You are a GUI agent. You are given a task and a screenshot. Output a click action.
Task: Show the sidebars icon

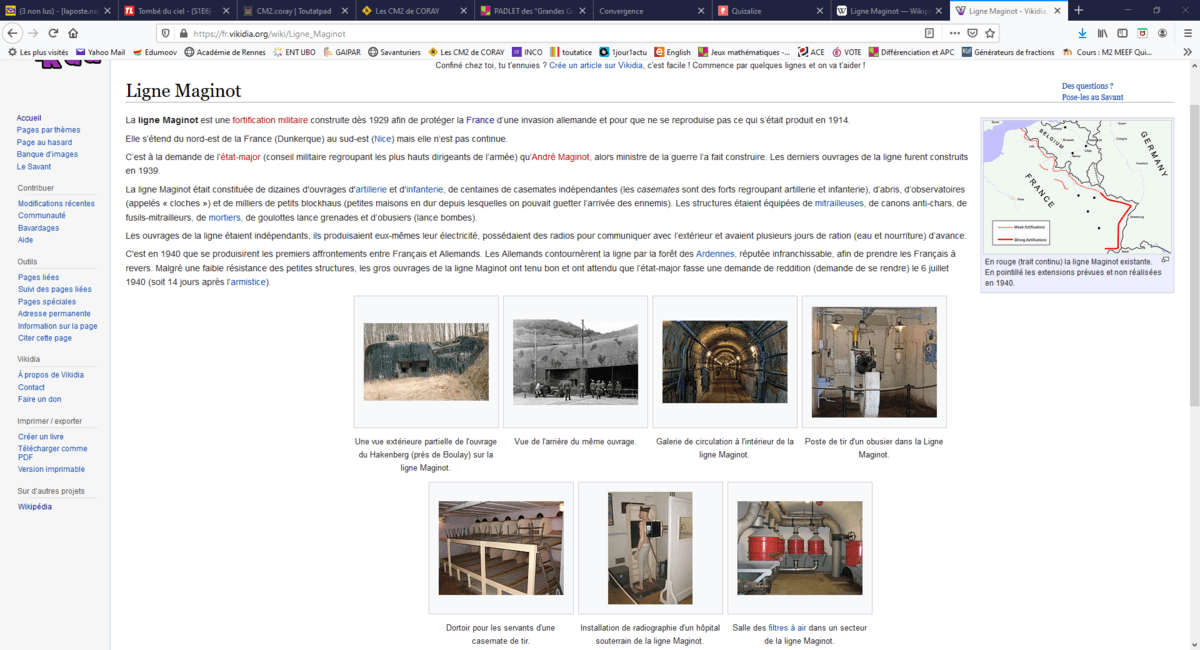pos(1122,33)
